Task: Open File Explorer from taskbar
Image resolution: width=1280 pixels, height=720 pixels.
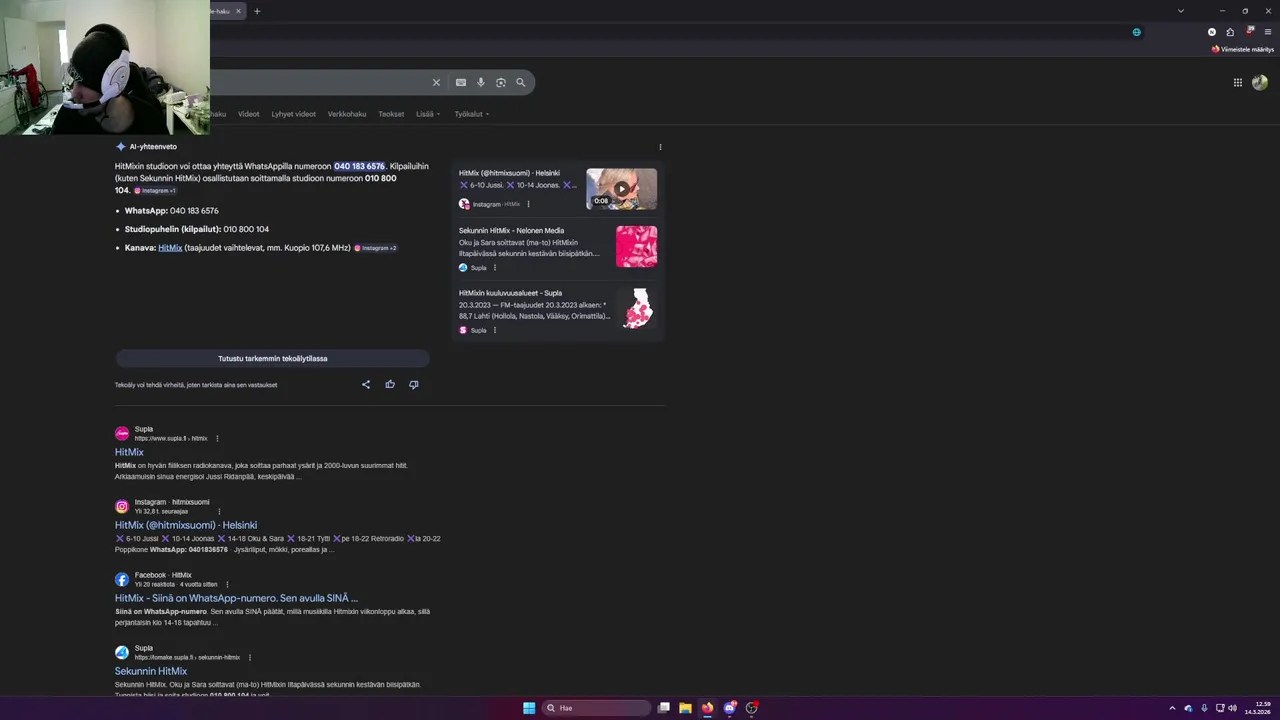Action: click(685, 708)
